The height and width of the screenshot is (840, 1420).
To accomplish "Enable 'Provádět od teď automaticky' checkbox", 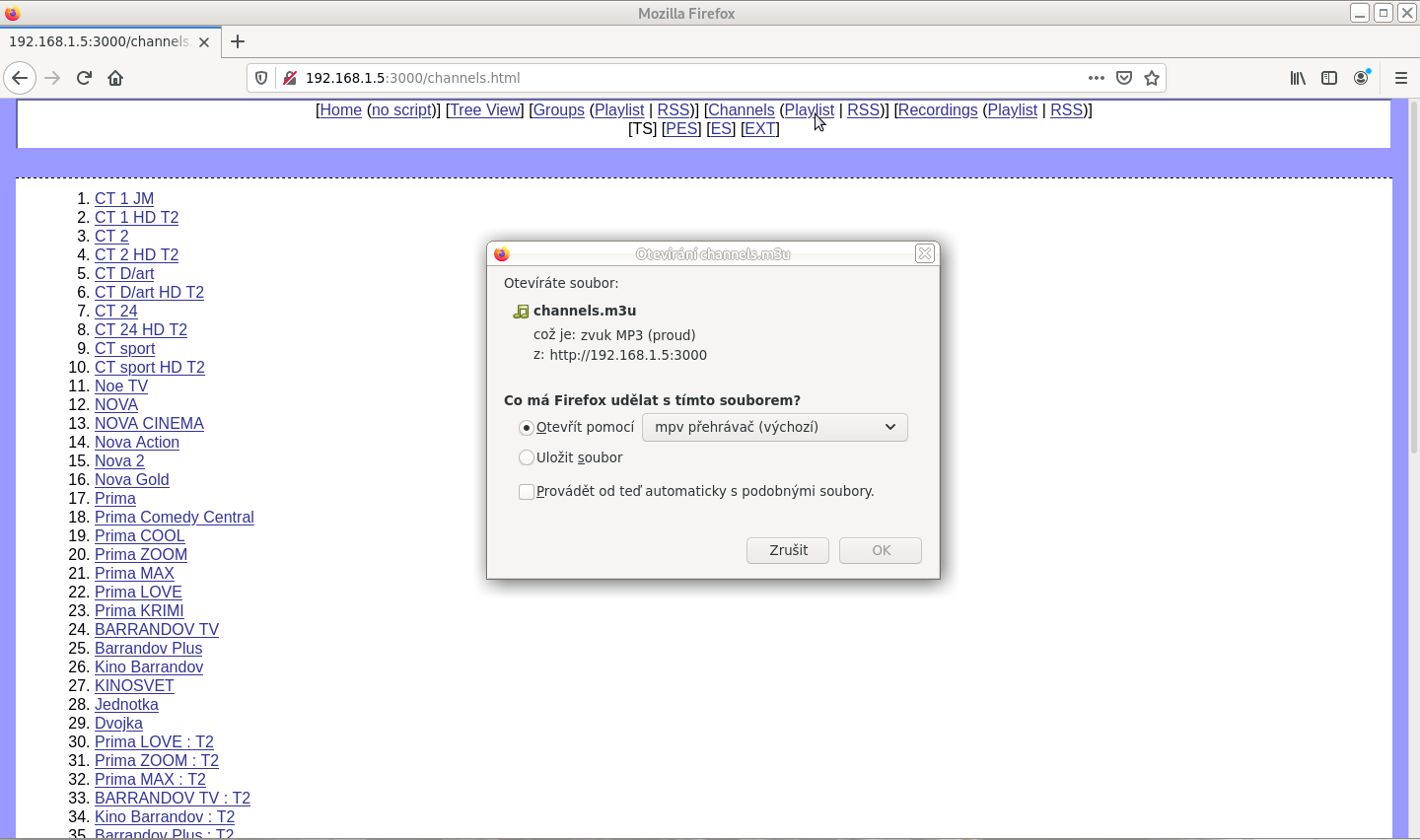I will pos(527,491).
